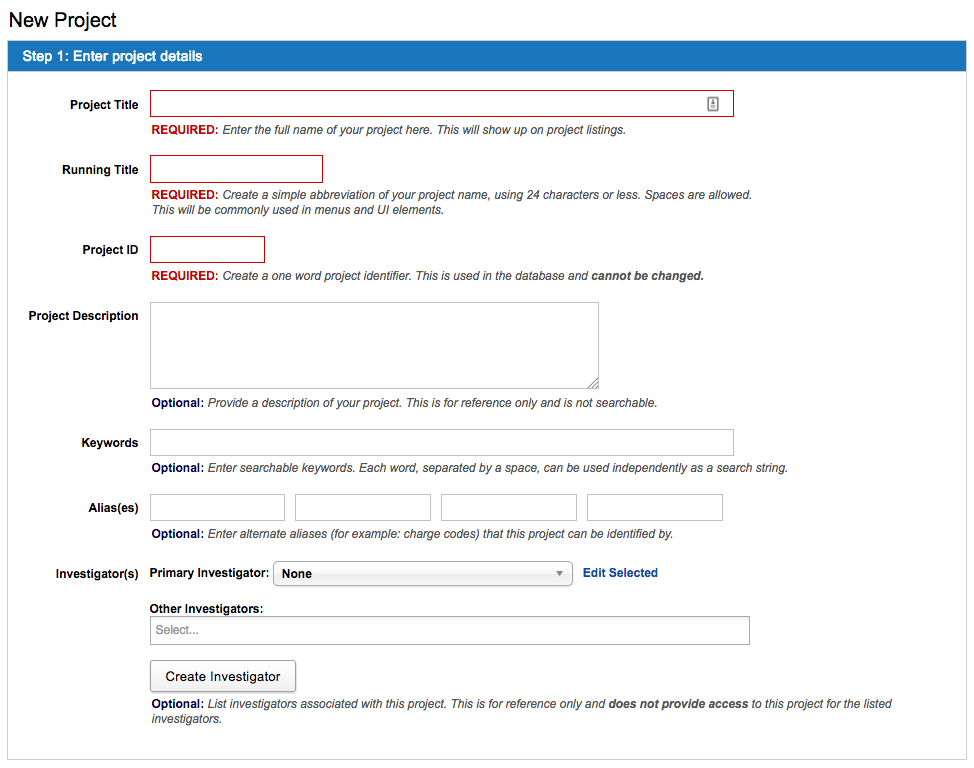This screenshot has width=974, height=768.
Task: Click the third Alias(es) text box
Action: click(x=509, y=508)
